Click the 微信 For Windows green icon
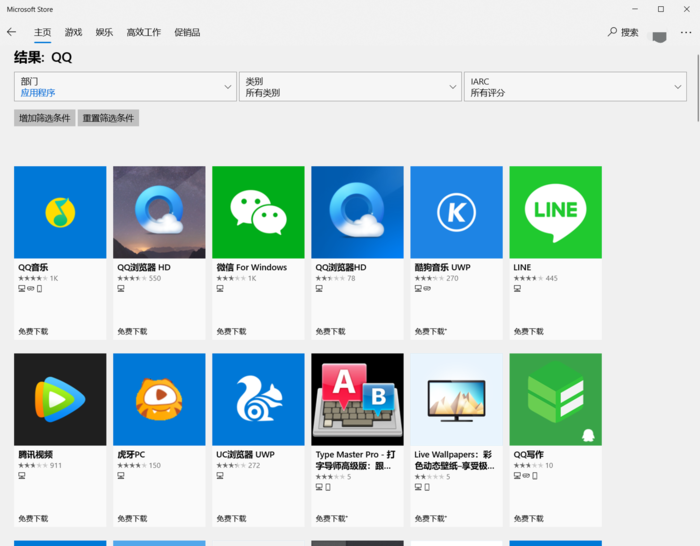 click(x=258, y=212)
